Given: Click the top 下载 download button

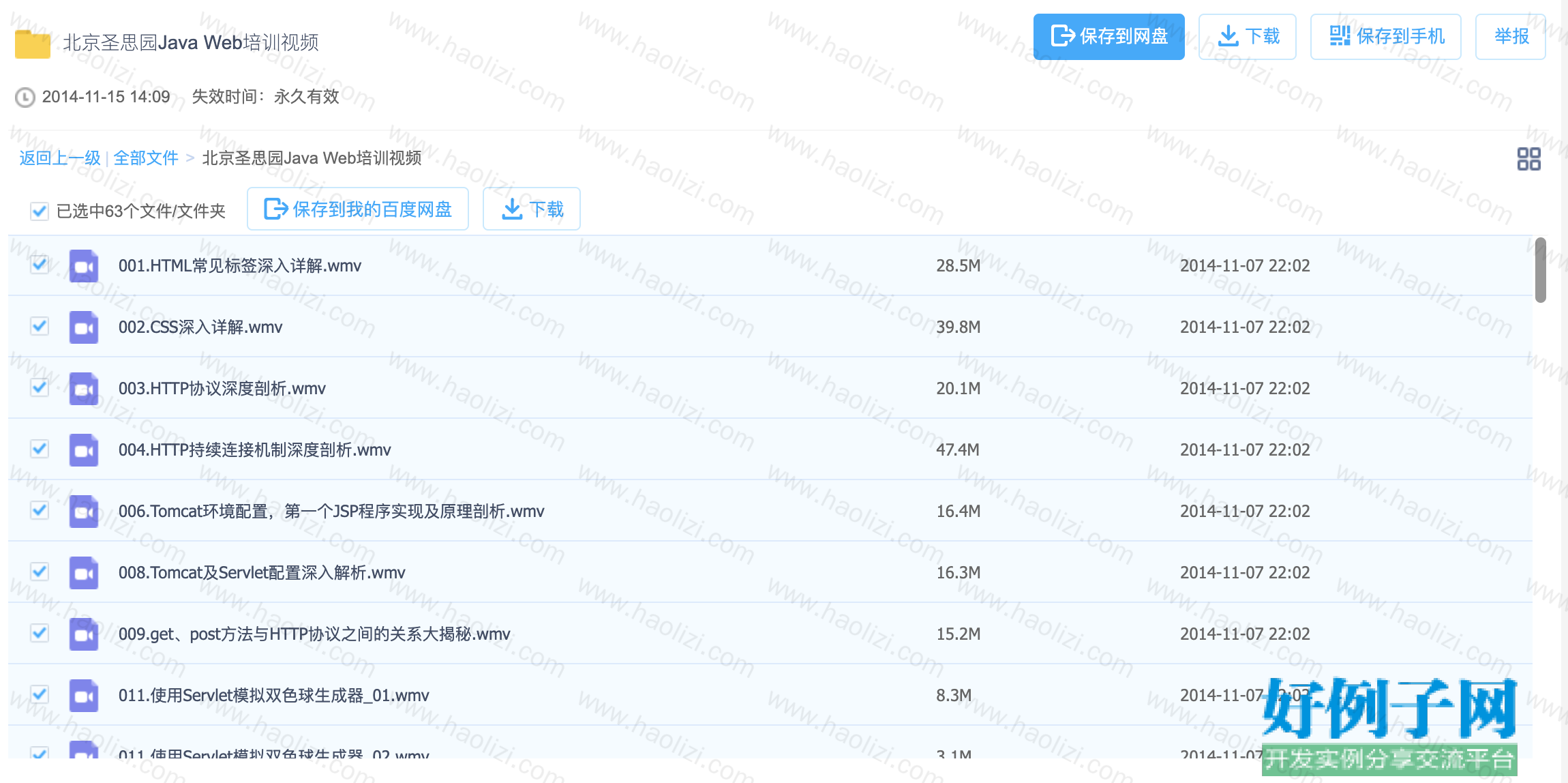Looking at the screenshot, I should tap(1247, 37).
